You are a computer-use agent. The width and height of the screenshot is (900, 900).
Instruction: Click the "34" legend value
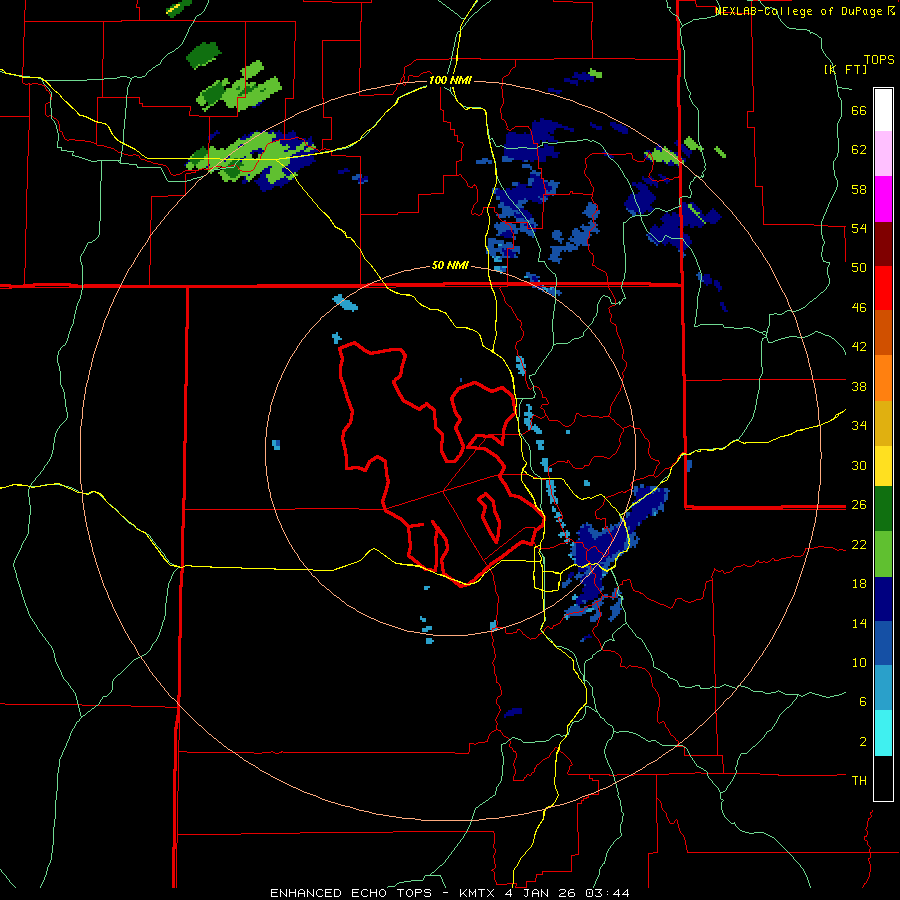pos(859,426)
